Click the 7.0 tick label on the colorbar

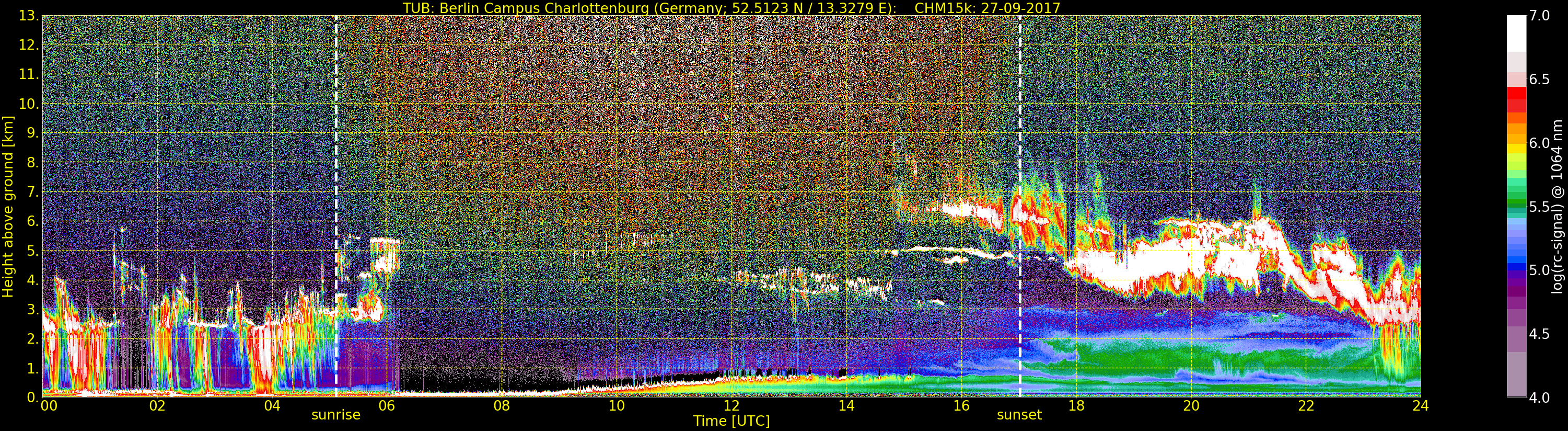tap(1540, 16)
